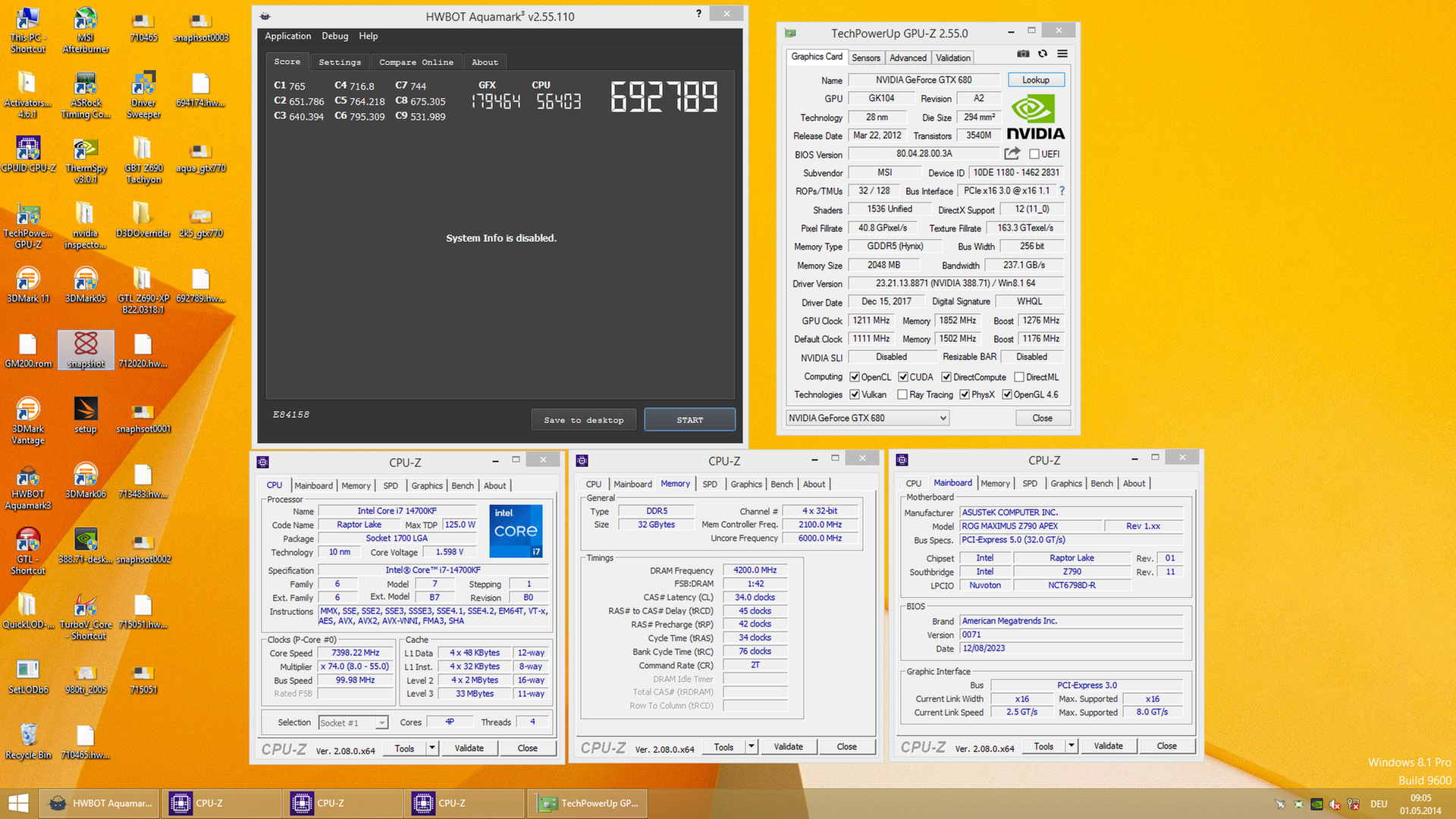Click Bus Interface question mark in GPU-Z

1062,191
